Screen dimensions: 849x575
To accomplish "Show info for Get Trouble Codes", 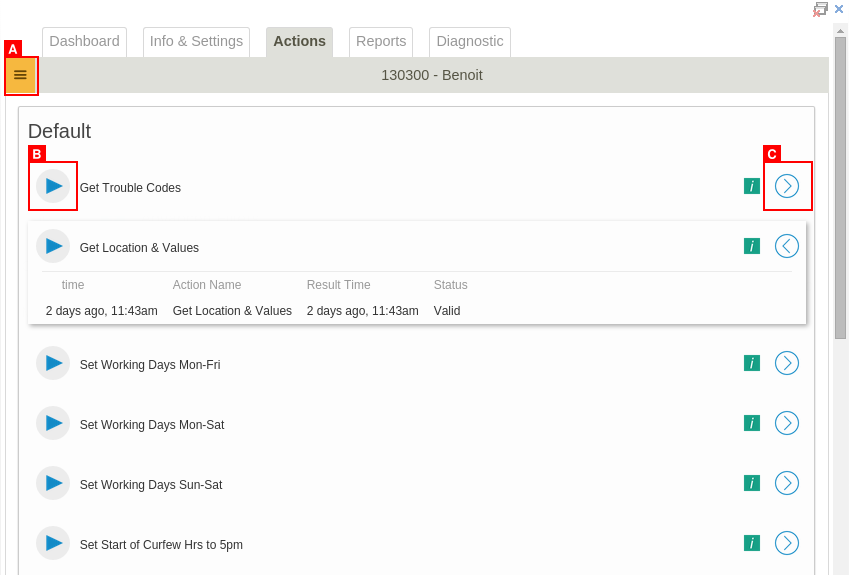I will (752, 186).
